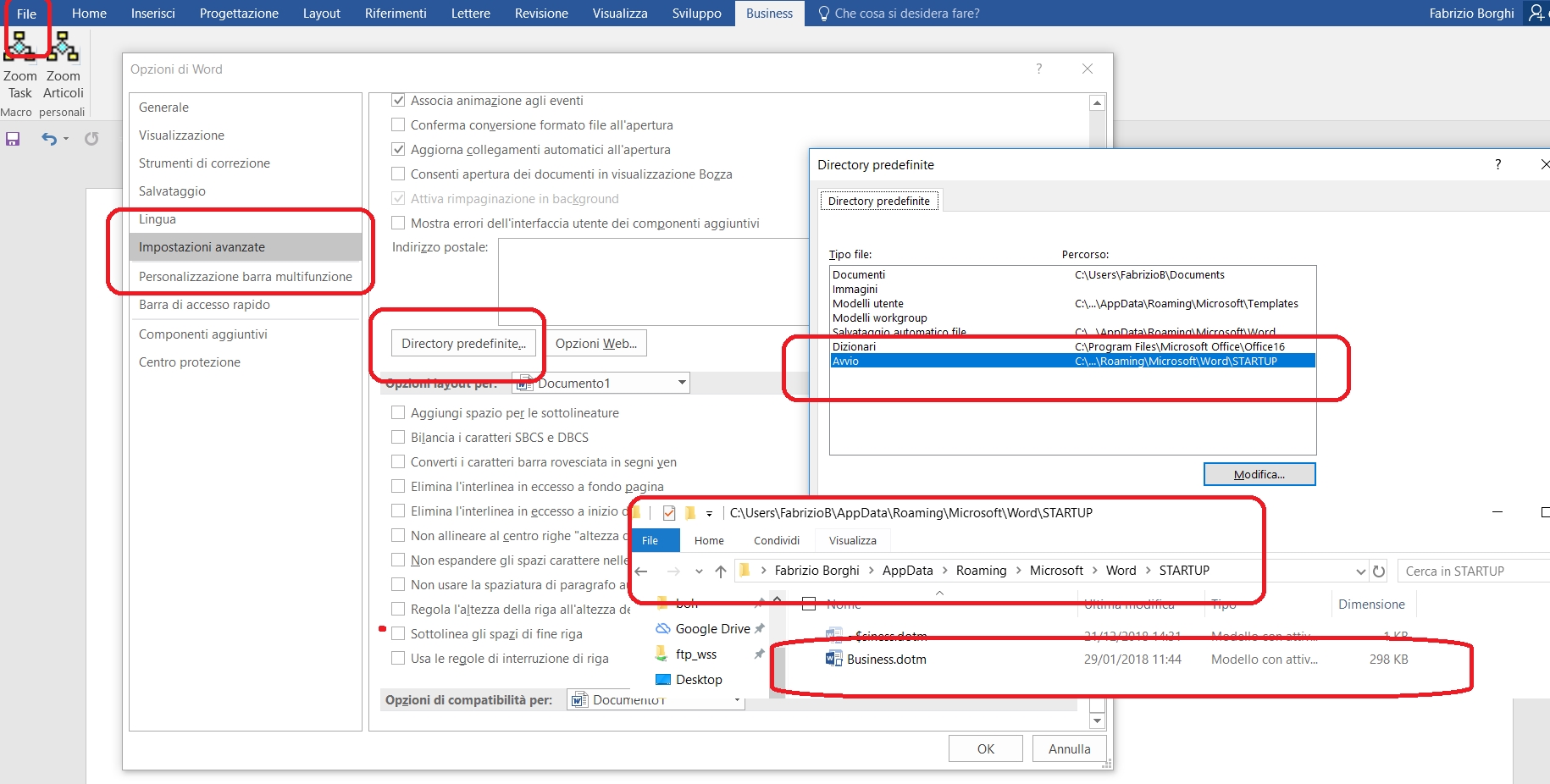Redo action in Word's Quick Access toolbar
Viewport: 1550px width, 784px height.
[91, 139]
